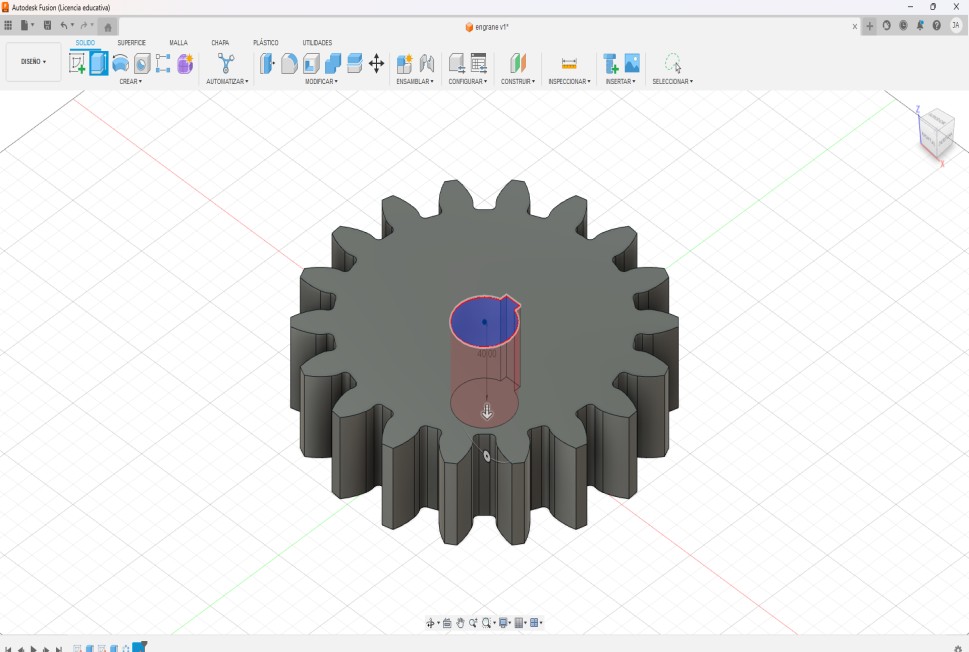The width and height of the screenshot is (969, 652).
Task: Open the data panel grid icon
Action: (x=8, y=25)
